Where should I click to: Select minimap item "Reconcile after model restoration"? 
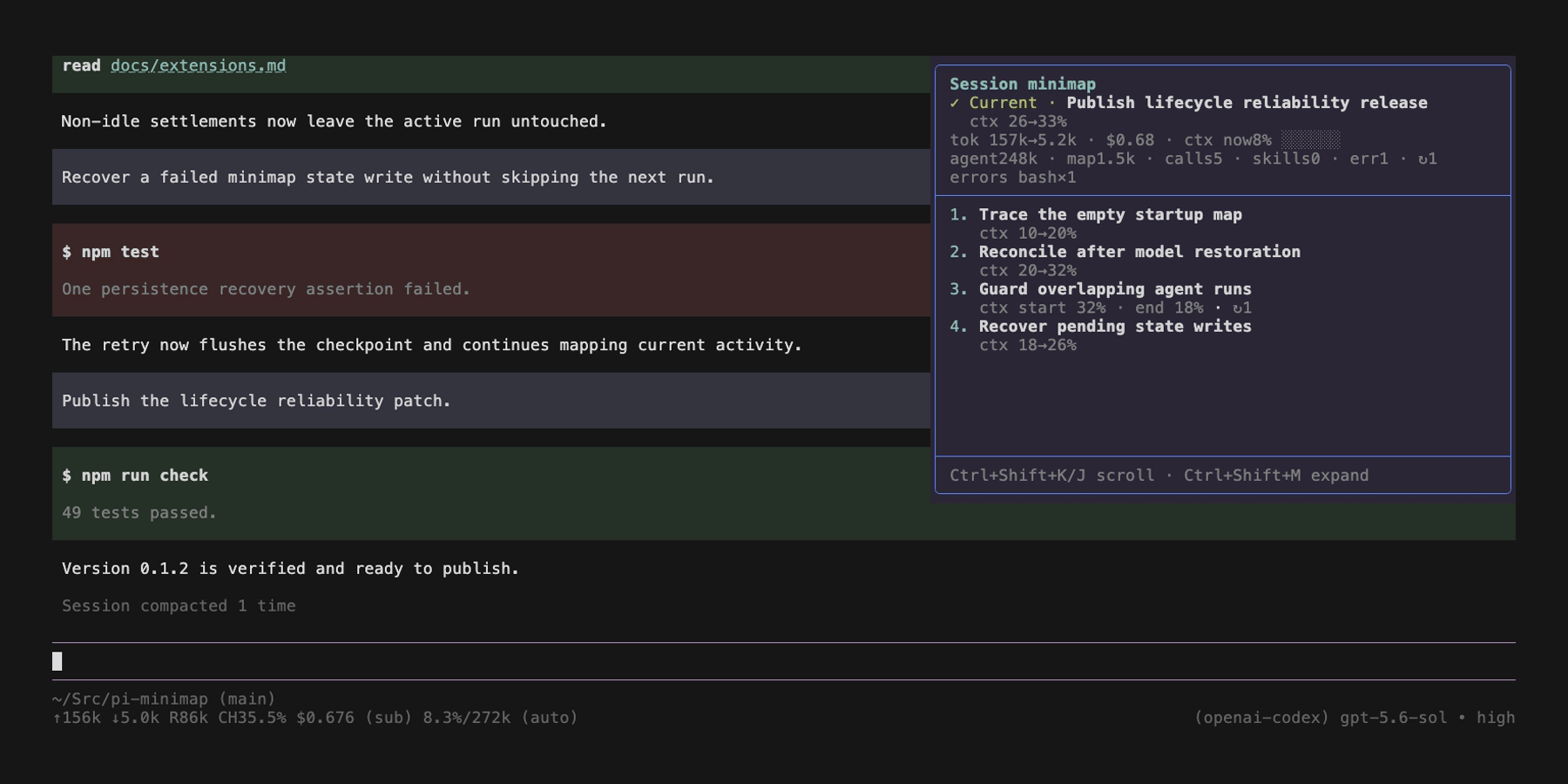click(1139, 252)
